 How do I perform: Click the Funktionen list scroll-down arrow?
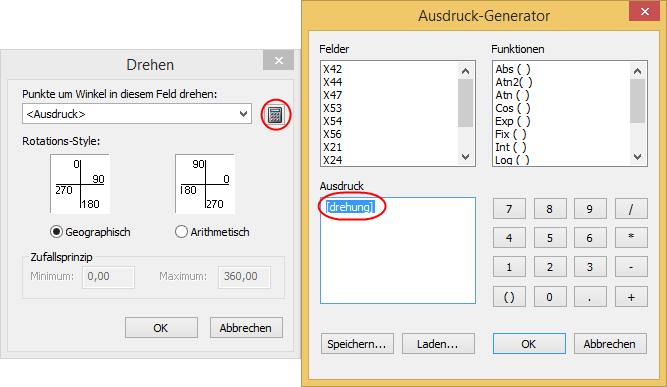coord(637,157)
